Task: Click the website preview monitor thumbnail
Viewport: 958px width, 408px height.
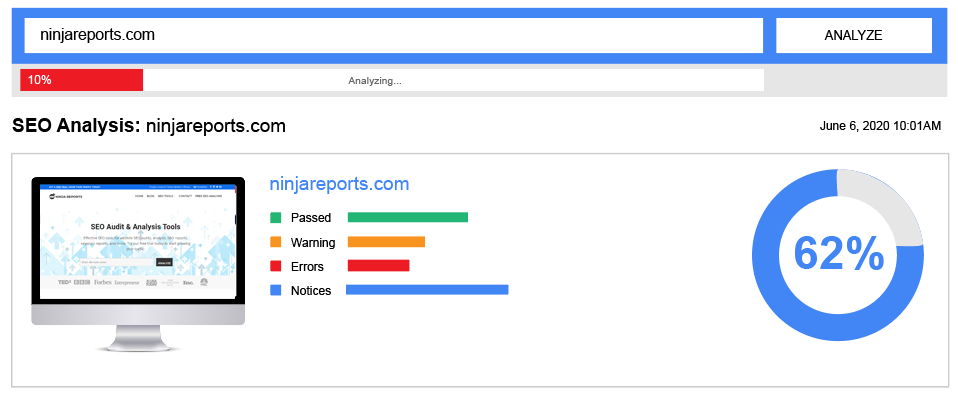Action: 138,264
